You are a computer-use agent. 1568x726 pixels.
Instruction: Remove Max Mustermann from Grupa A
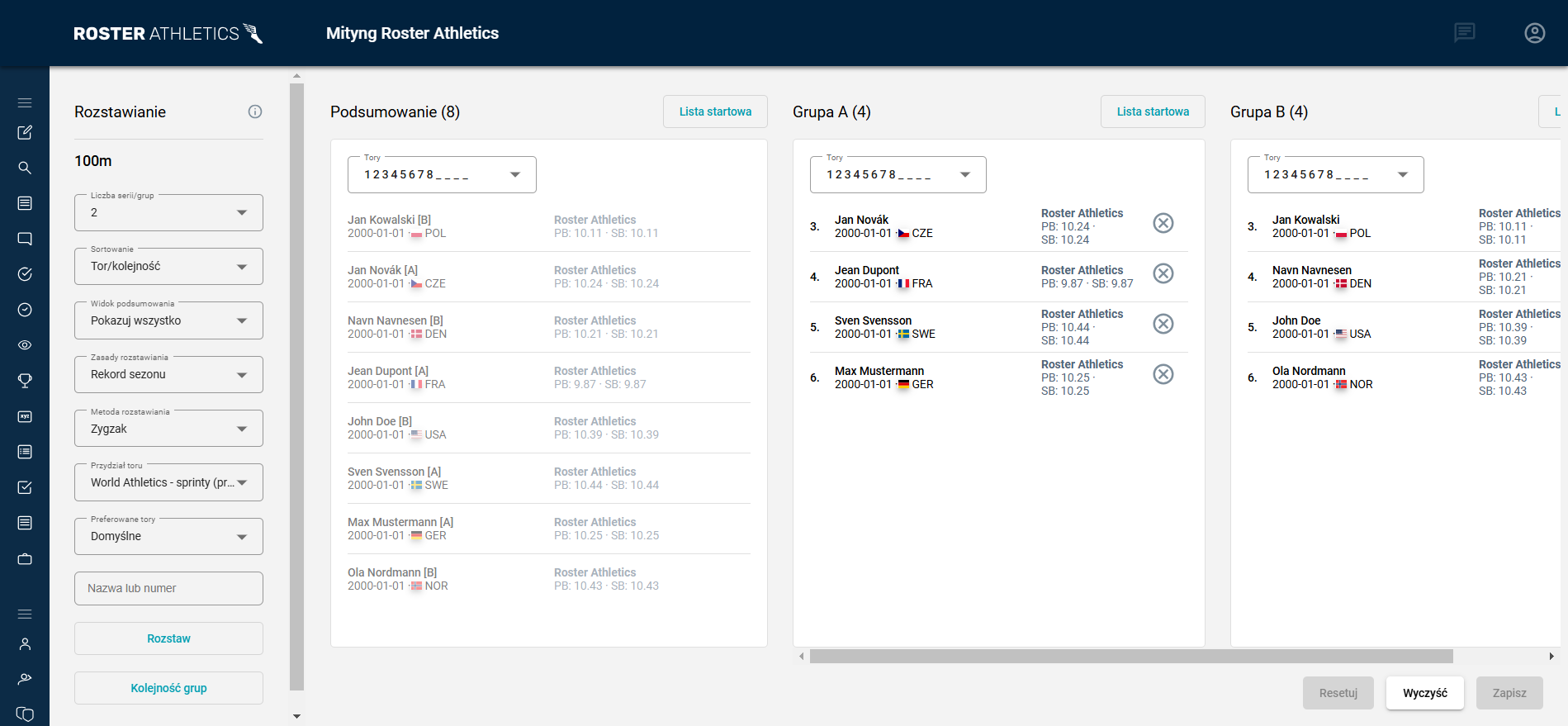pyautogui.click(x=1163, y=374)
